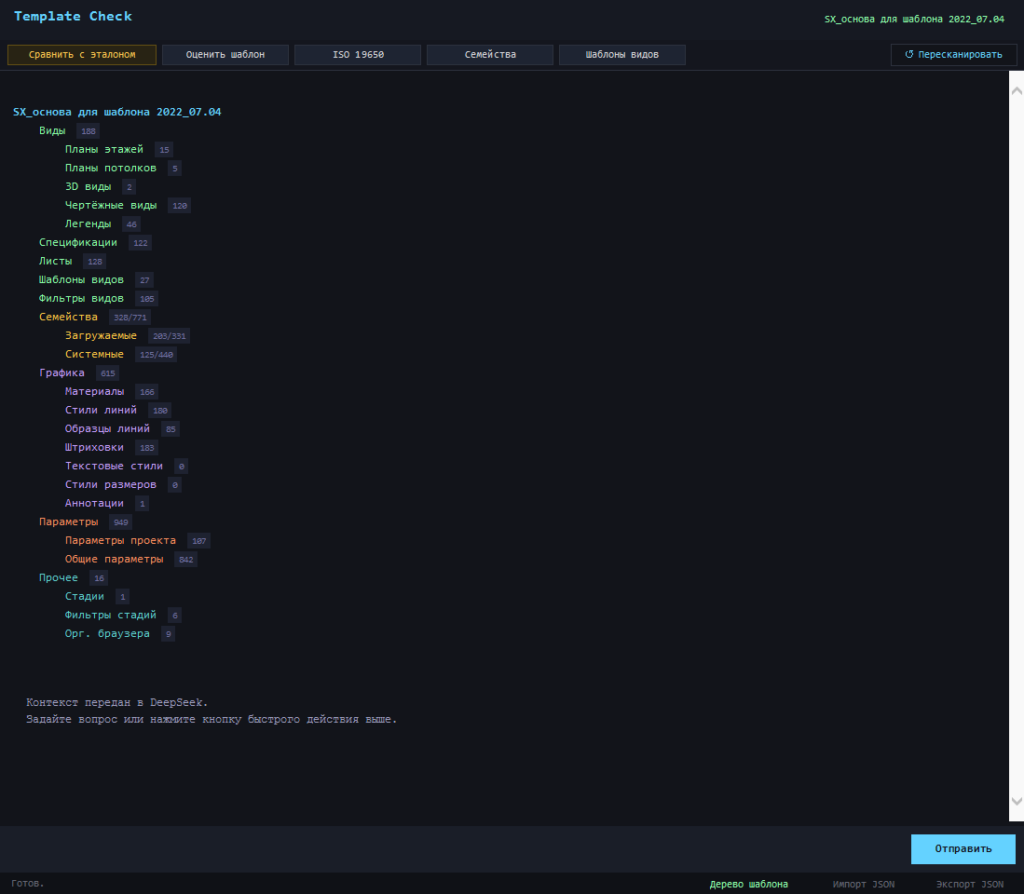Expand the Графика tree node
This screenshot has width=1024, height=894.
click(62, 373)
